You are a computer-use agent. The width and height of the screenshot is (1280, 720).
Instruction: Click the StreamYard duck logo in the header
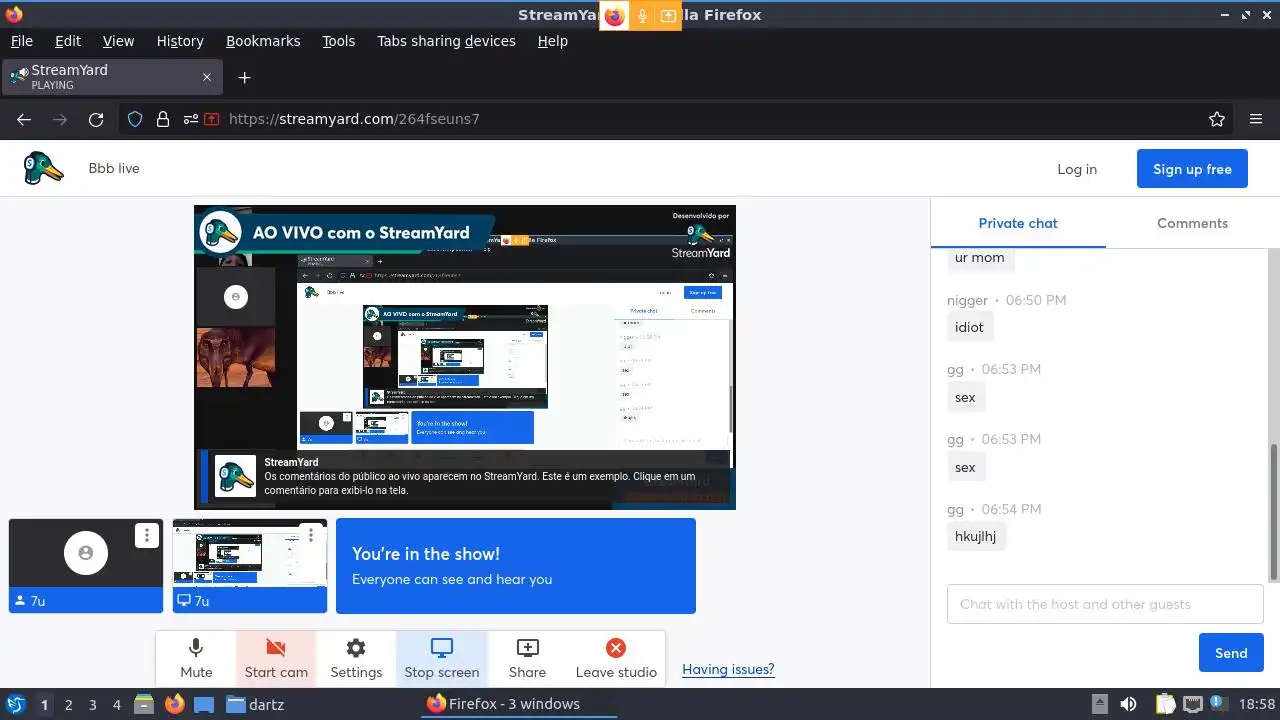[x=43, y=168]
